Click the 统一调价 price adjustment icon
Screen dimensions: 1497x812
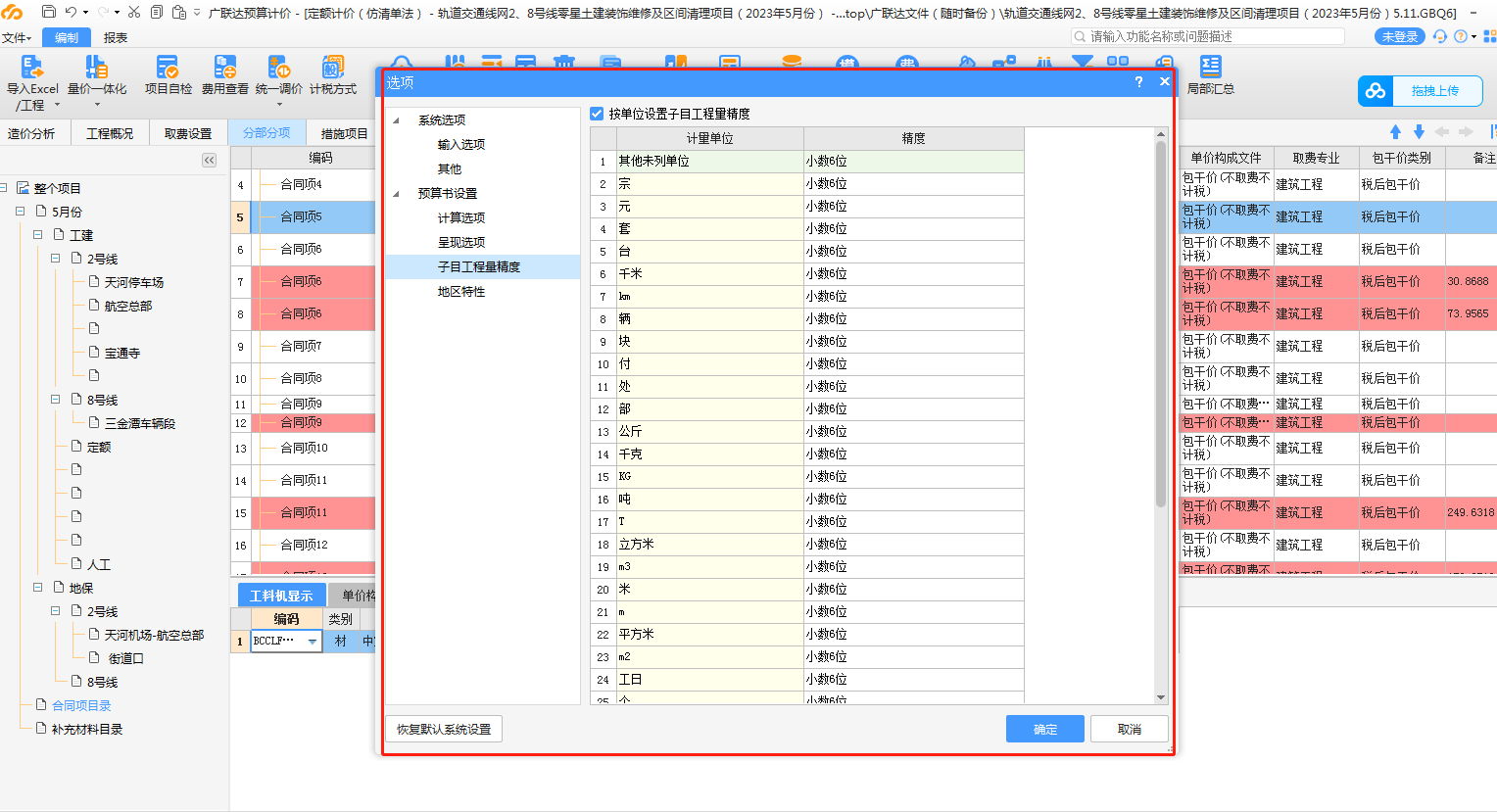pyautogui.click(x=278, y=67)
